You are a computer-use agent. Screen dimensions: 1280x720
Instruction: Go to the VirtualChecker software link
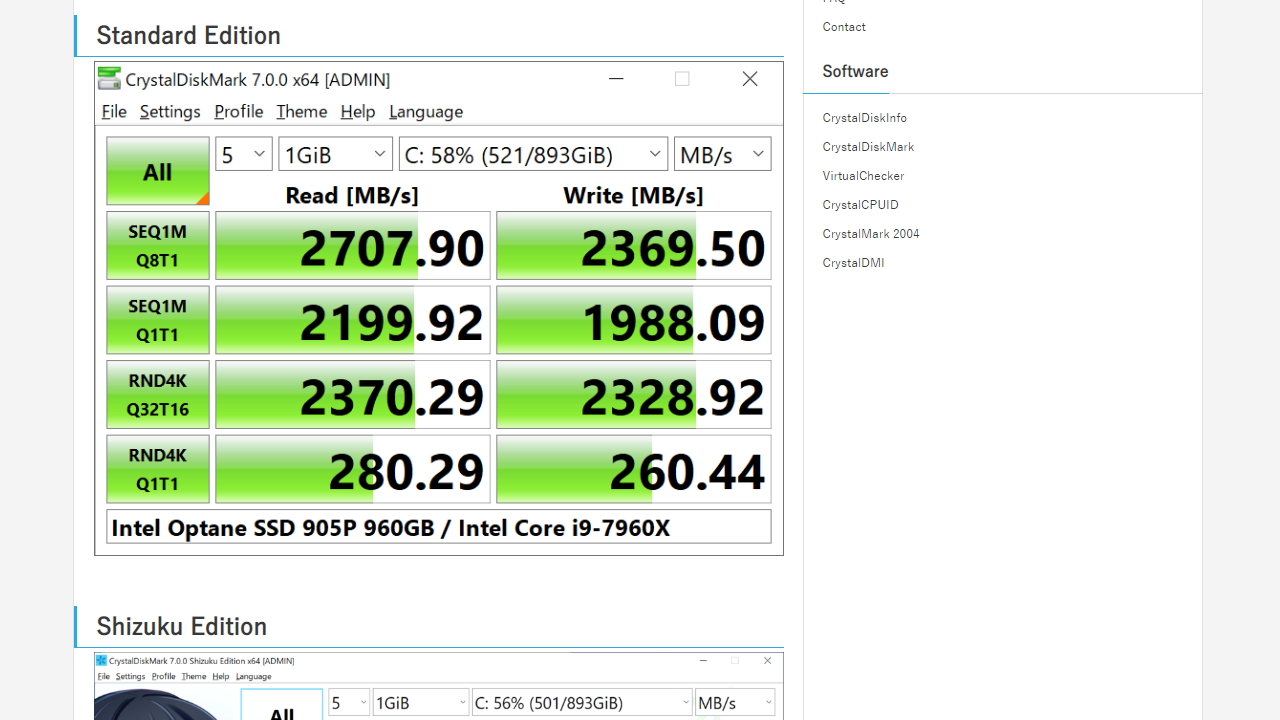pos(863,176)
